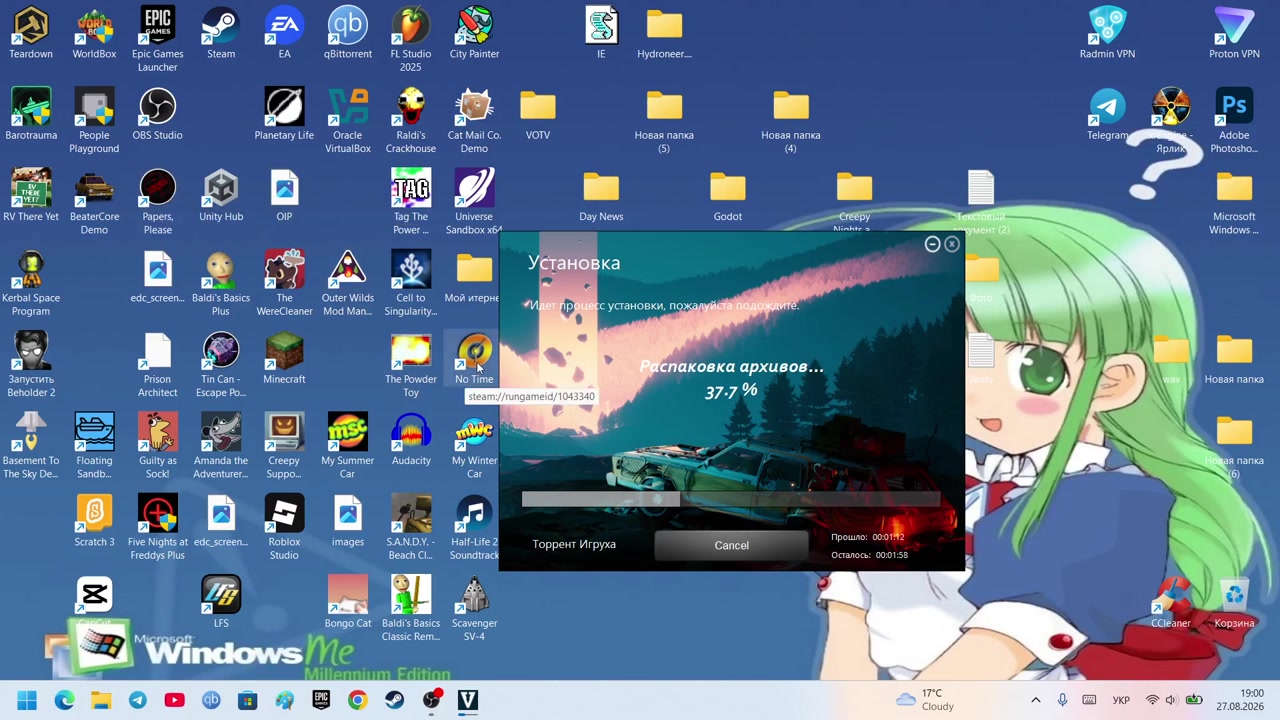Open OBS Studio from the desktop

[x=158, y=115]
